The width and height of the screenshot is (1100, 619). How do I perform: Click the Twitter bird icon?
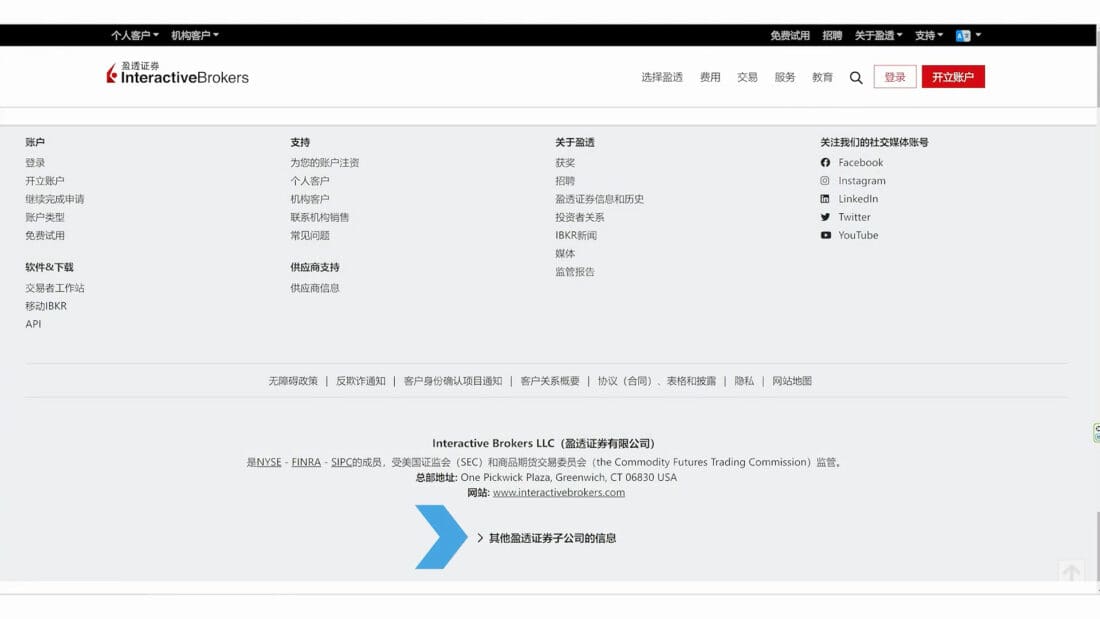825,217
